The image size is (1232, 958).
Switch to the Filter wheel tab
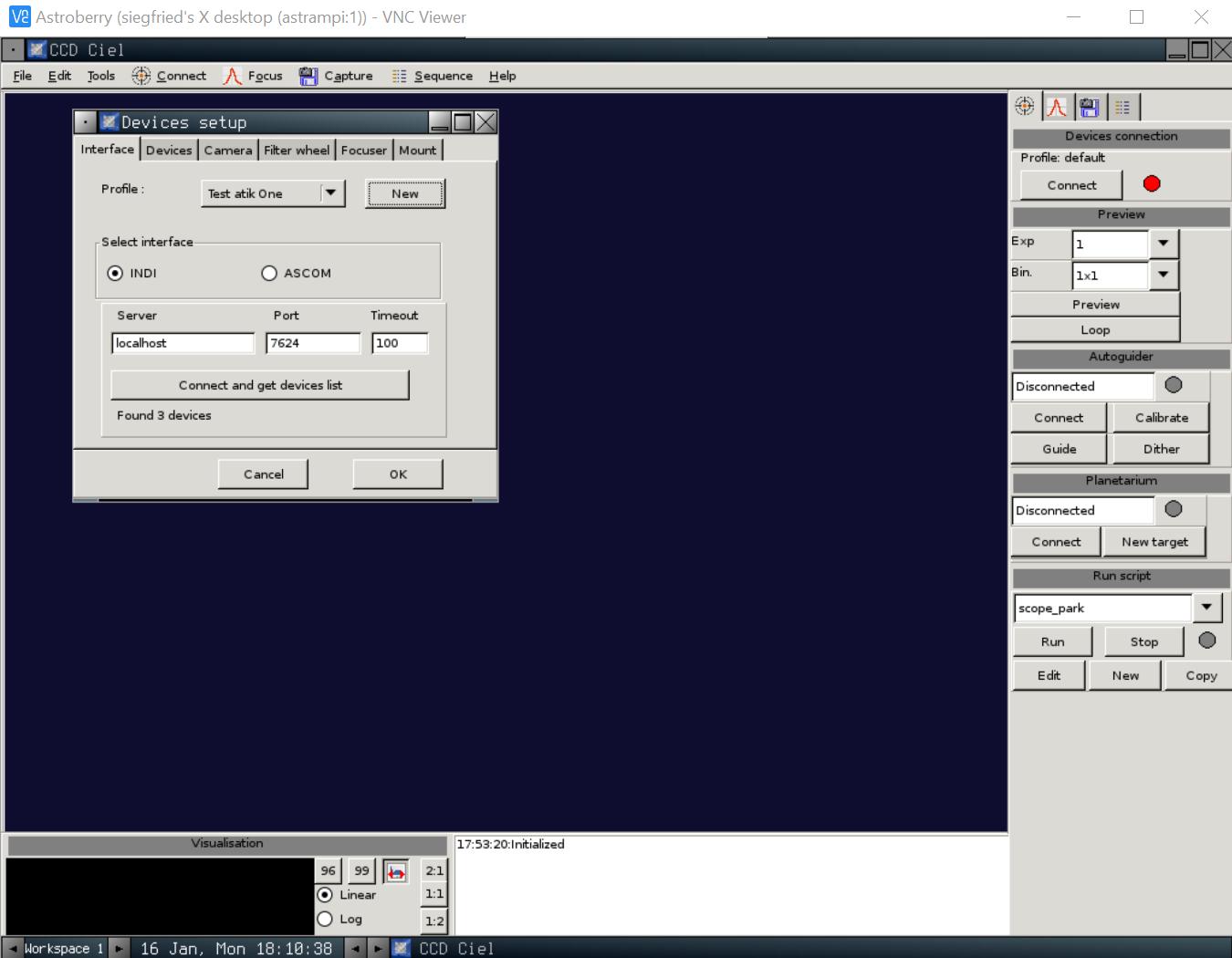pos(297,151)
